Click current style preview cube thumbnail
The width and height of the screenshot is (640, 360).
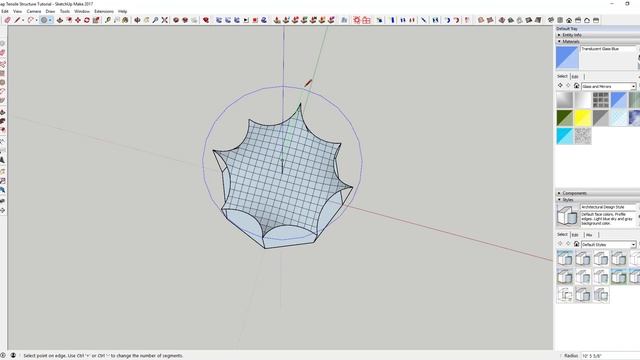[x=567, y=216]
